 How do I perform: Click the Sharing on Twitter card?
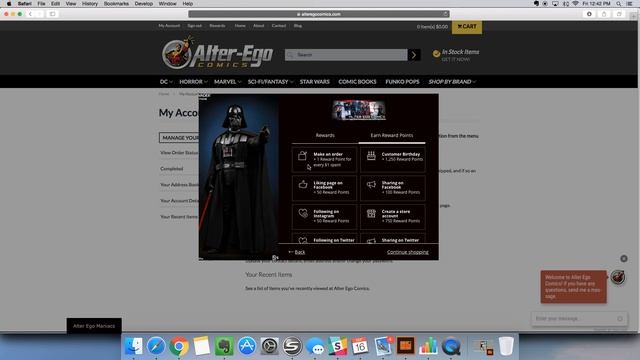(393, 239)
